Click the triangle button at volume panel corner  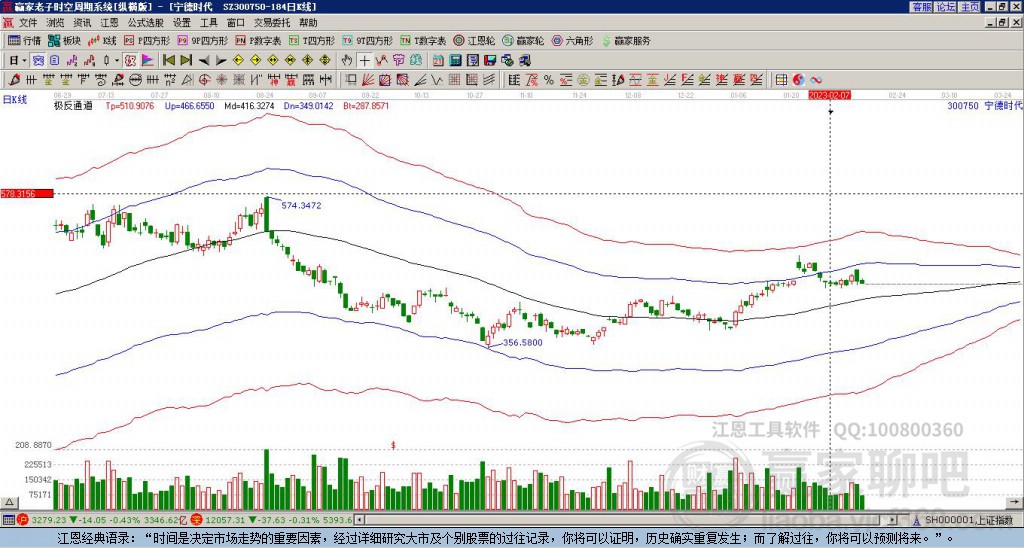click(8, 502)
